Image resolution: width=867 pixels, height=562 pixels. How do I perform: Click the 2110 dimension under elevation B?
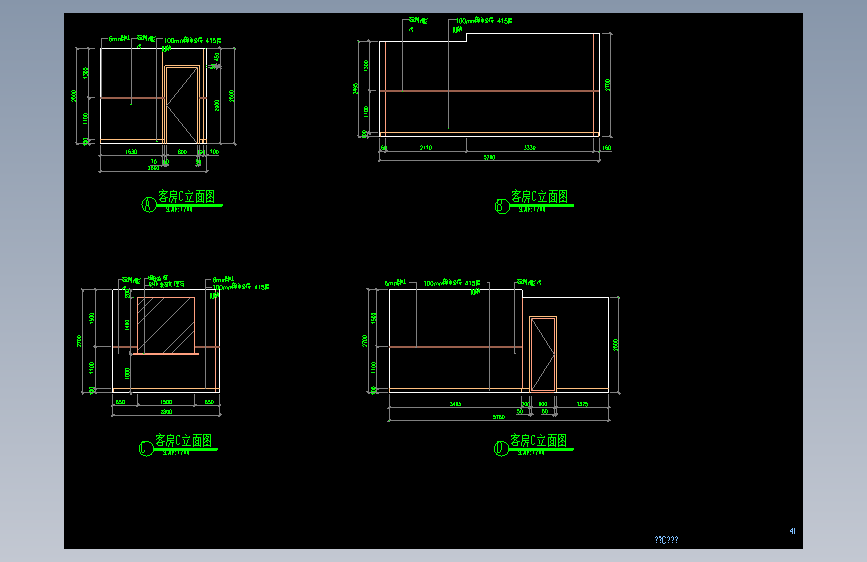426,148
